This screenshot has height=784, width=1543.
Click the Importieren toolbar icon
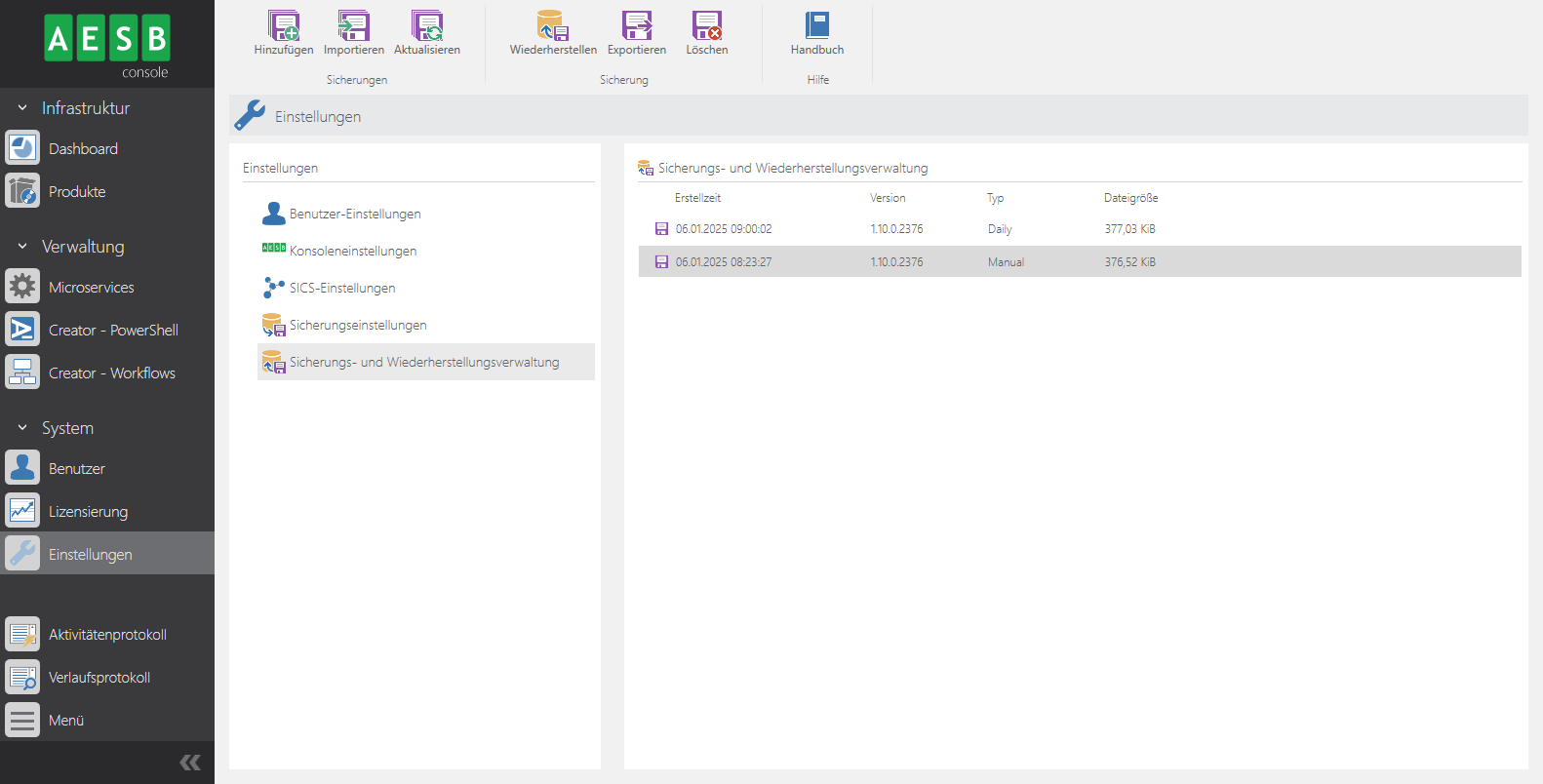(x=353, y=26)
